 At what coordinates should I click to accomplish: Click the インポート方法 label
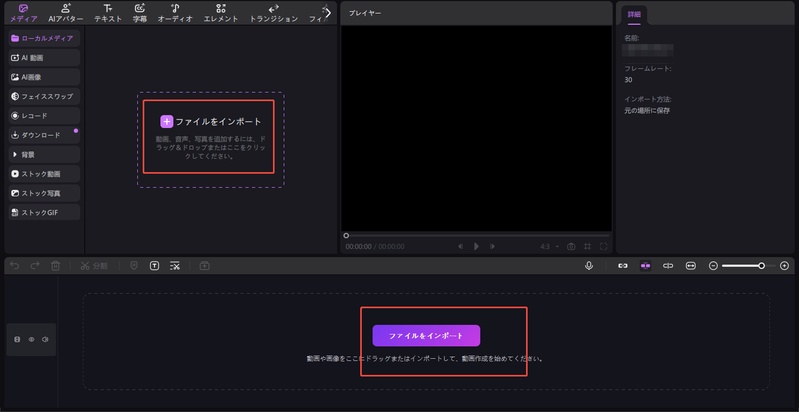click(x=648, y=99)
